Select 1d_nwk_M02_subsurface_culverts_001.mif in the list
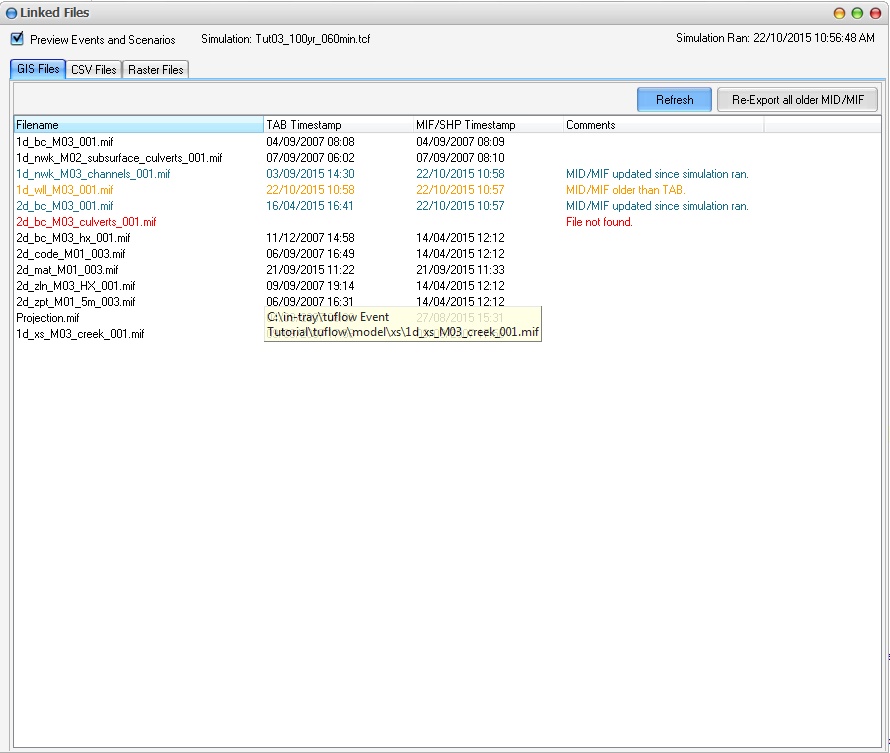The height and width of the screenshot is (753, 890). coord(119,158)
